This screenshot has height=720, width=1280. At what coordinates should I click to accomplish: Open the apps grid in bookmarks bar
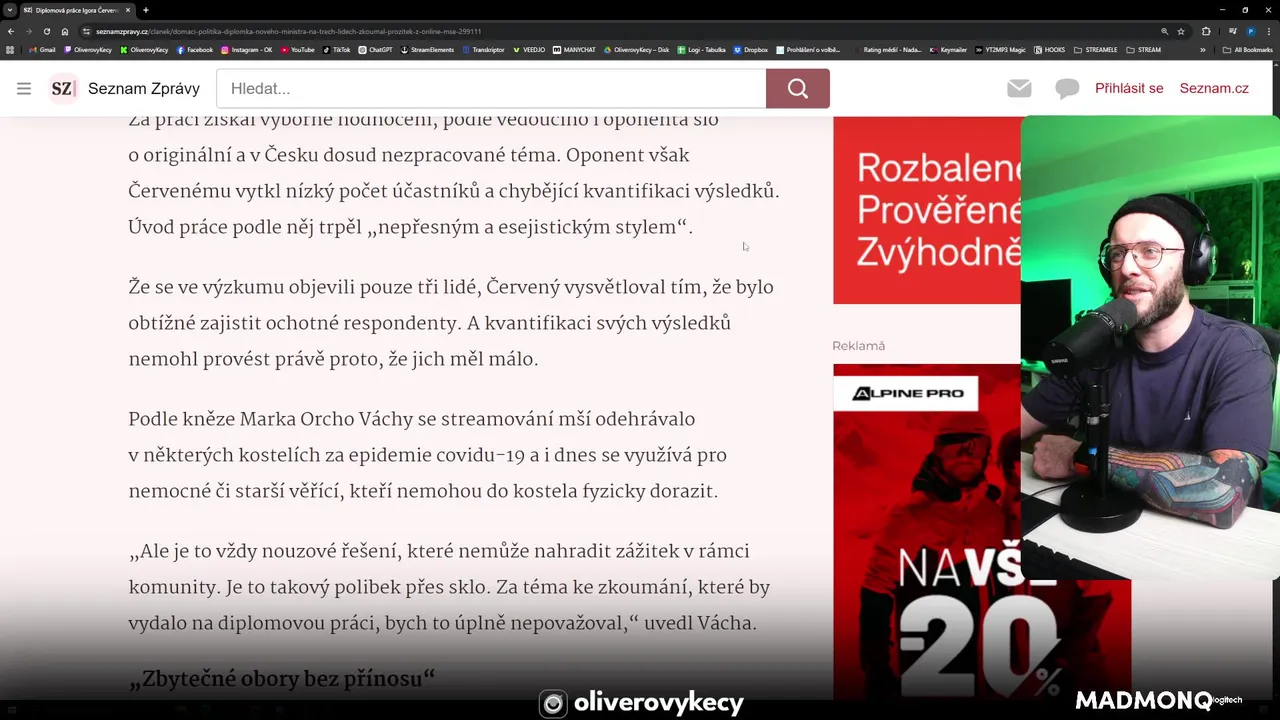pyautogui.click(x=11, y=49)
